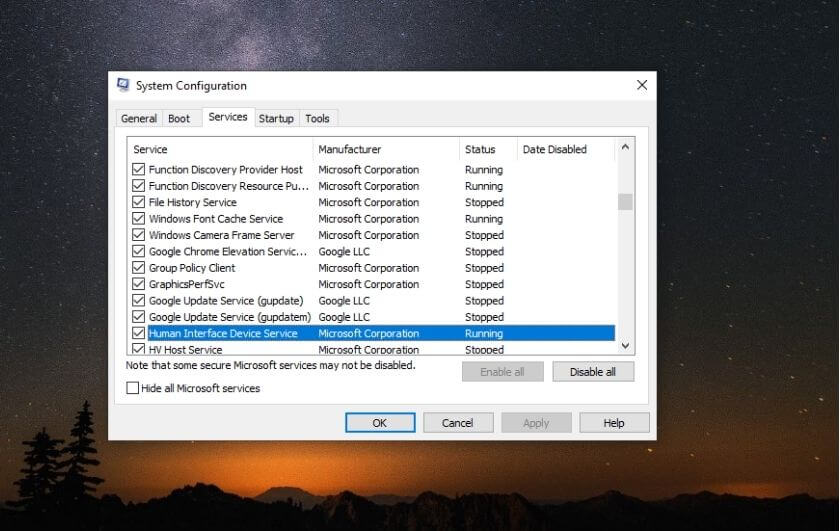Click the System Configuration title bar icon
840x531 pixels.
tap(123, 86)
